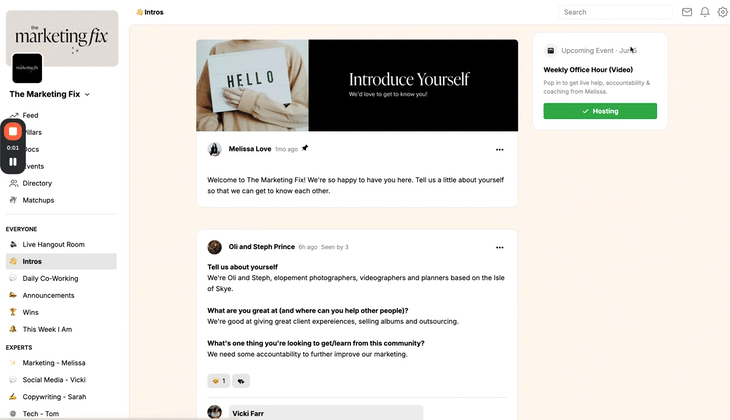
Task: Open the notifications bell icon
Action: pyautogui.click(x=705, y=12)
